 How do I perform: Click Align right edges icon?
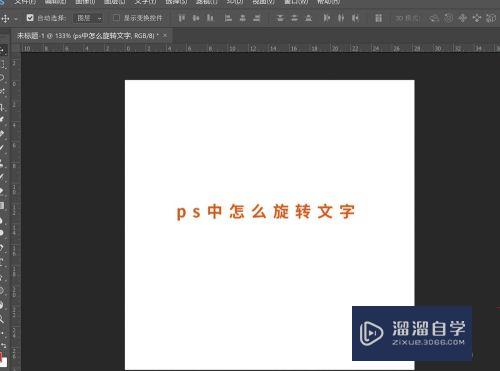(x=257, y=18)
